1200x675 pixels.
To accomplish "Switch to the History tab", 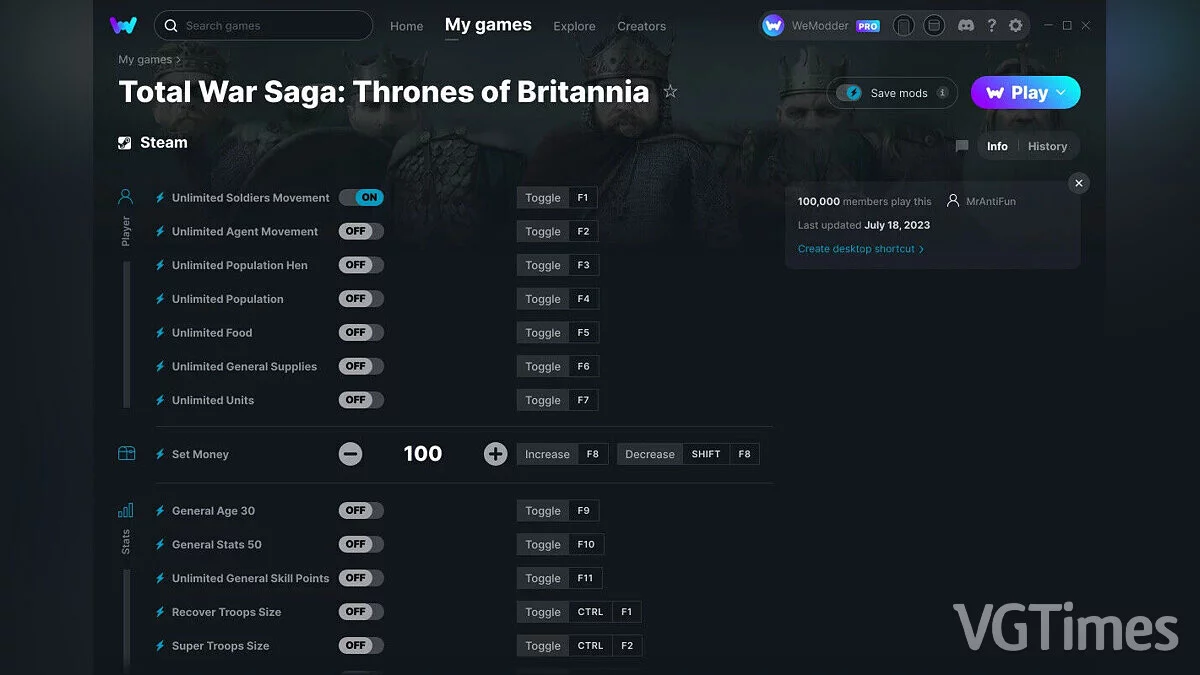I will click(x=1047, y=146).
